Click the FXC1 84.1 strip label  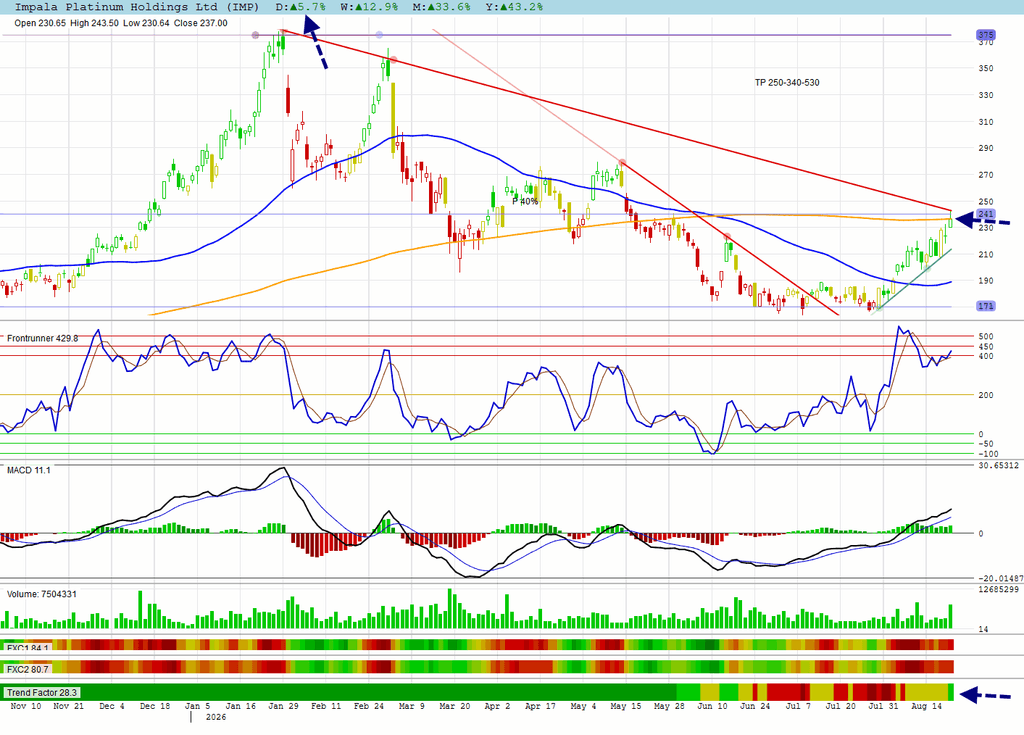[x=27, y=647]
